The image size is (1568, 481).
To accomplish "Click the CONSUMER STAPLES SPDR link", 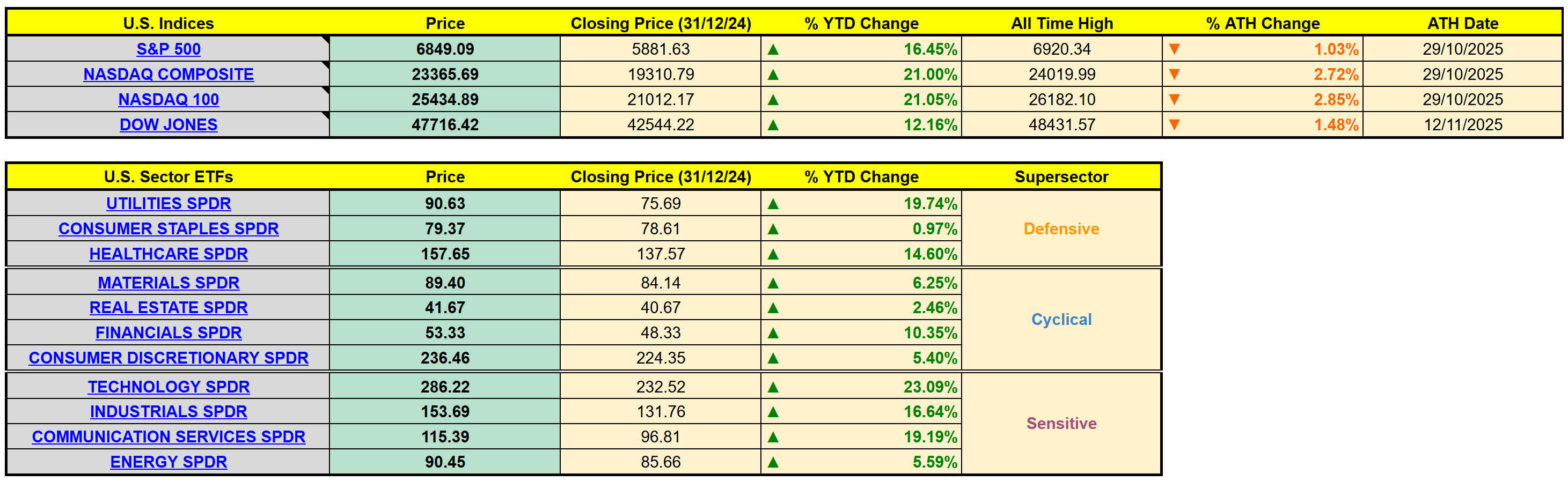I will pyautogui.click(x=168, y=228).
